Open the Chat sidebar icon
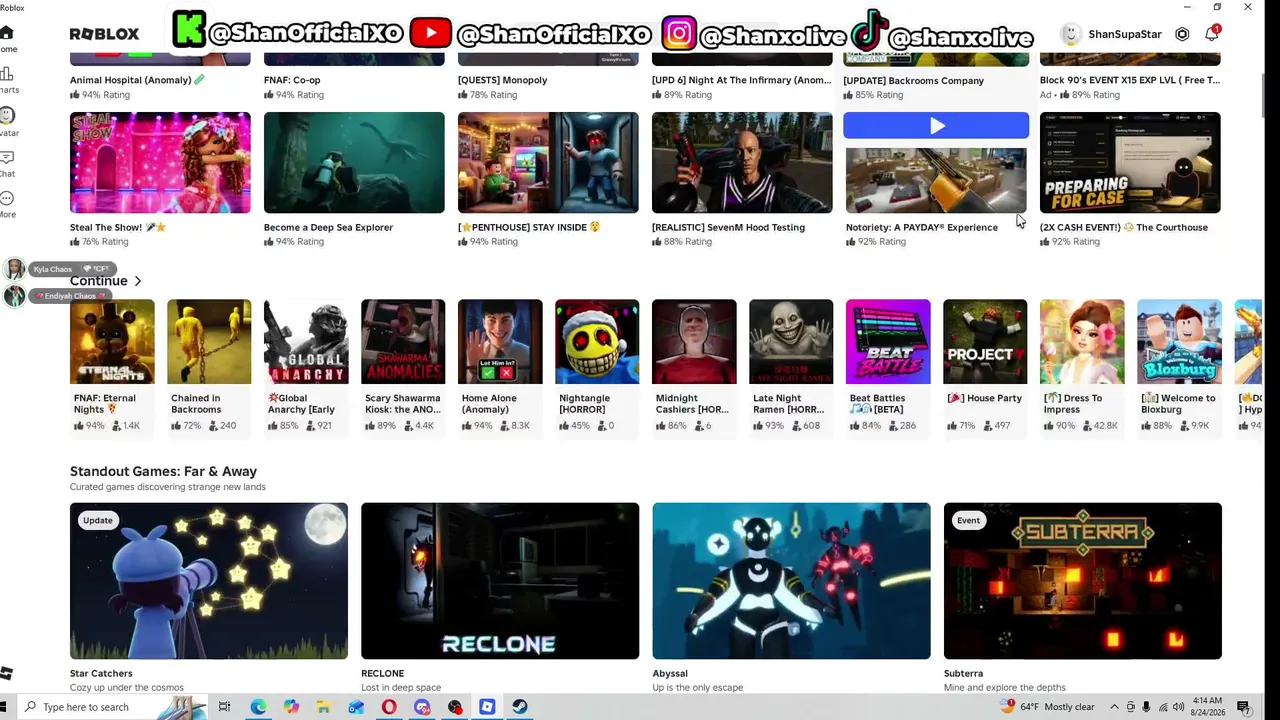 pos(6,158)
